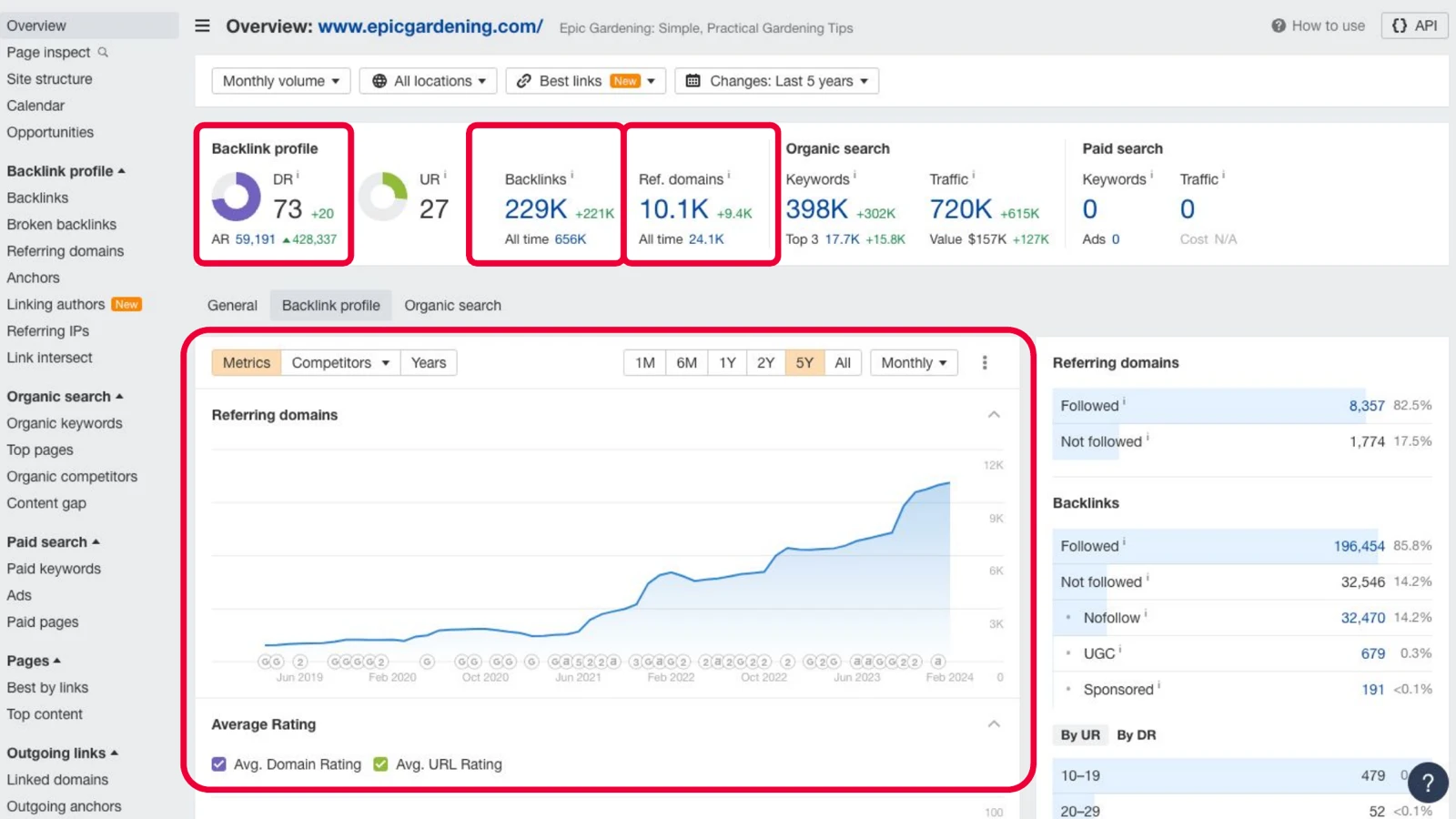Open Broken backlinks in sidebar
This screenshot has width=1456, height=819.
tap(62, 225)
